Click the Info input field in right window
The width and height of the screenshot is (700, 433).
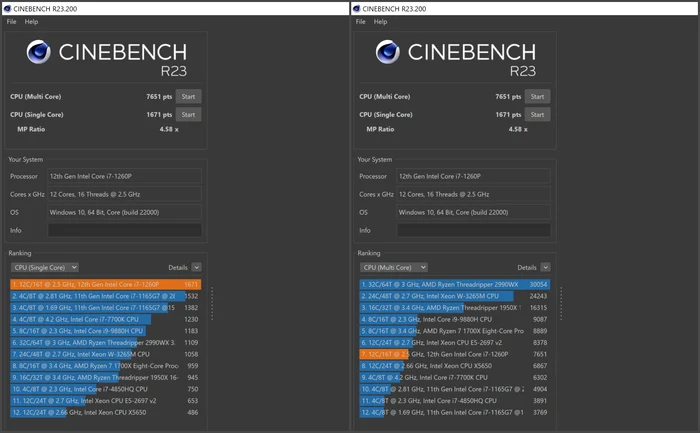tap(474, 230)
